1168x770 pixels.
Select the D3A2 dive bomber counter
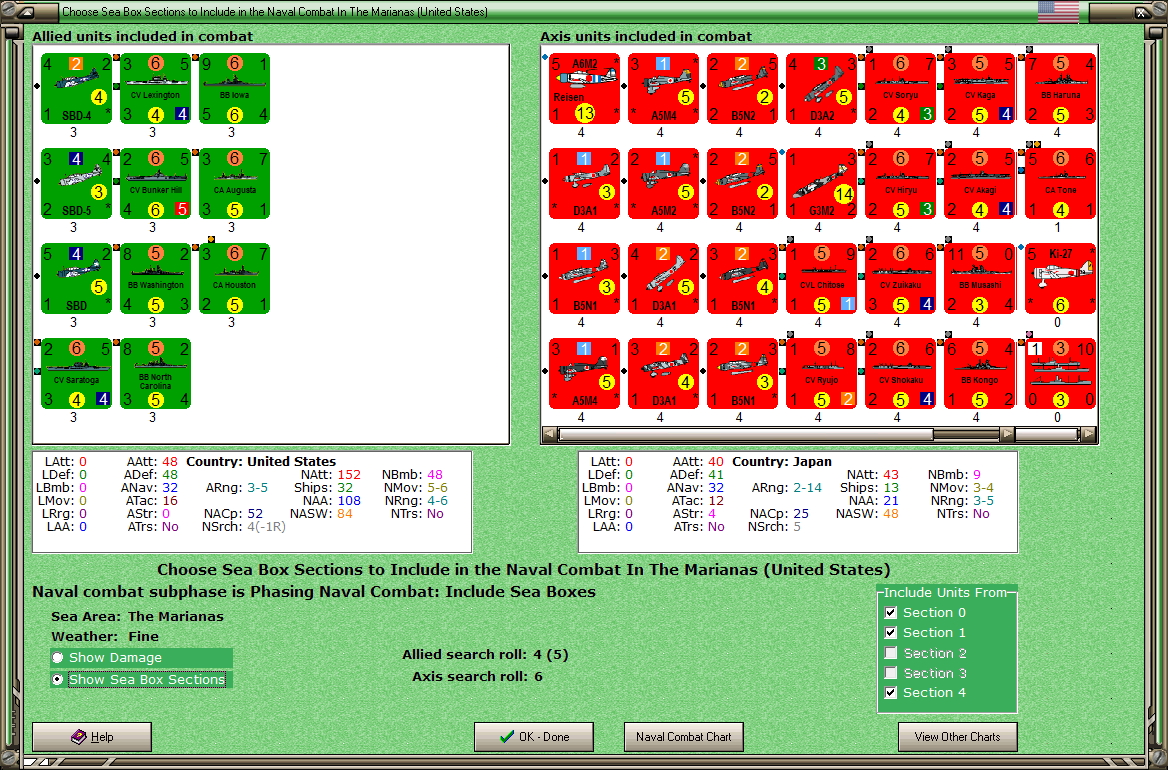point(822,89)
